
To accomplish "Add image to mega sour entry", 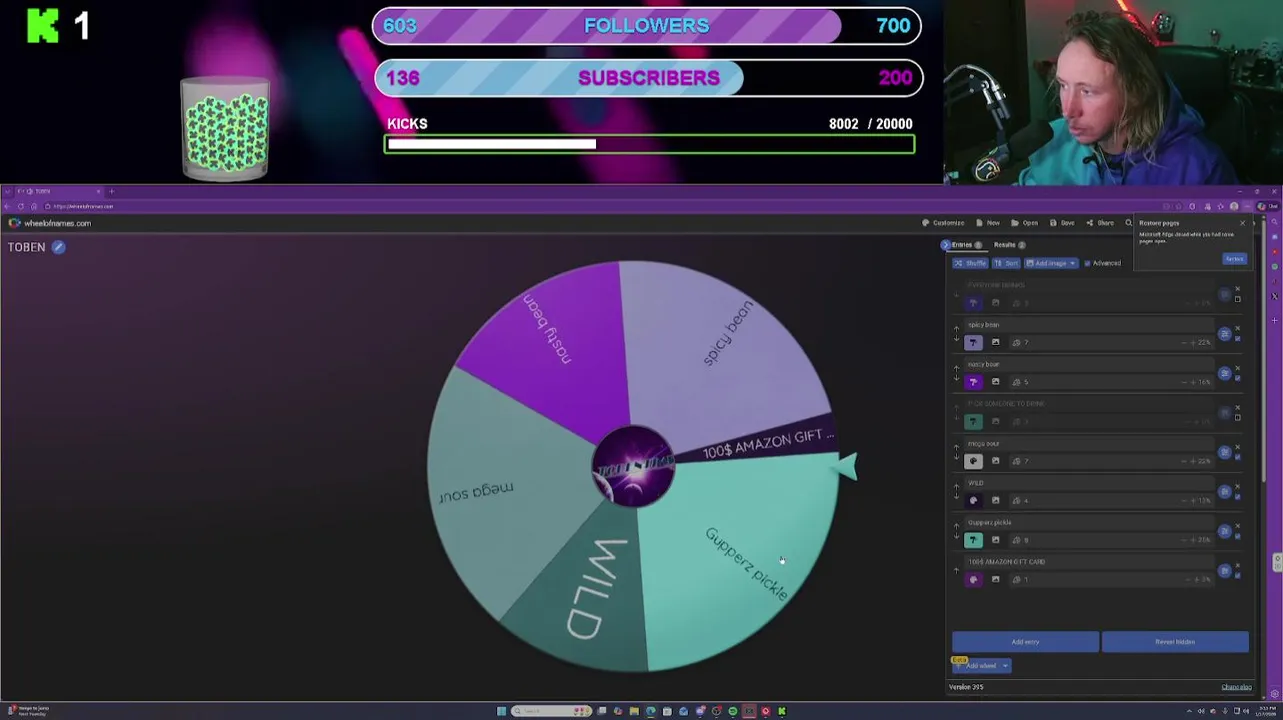I will pyautogui.click(x=995, y=461).
